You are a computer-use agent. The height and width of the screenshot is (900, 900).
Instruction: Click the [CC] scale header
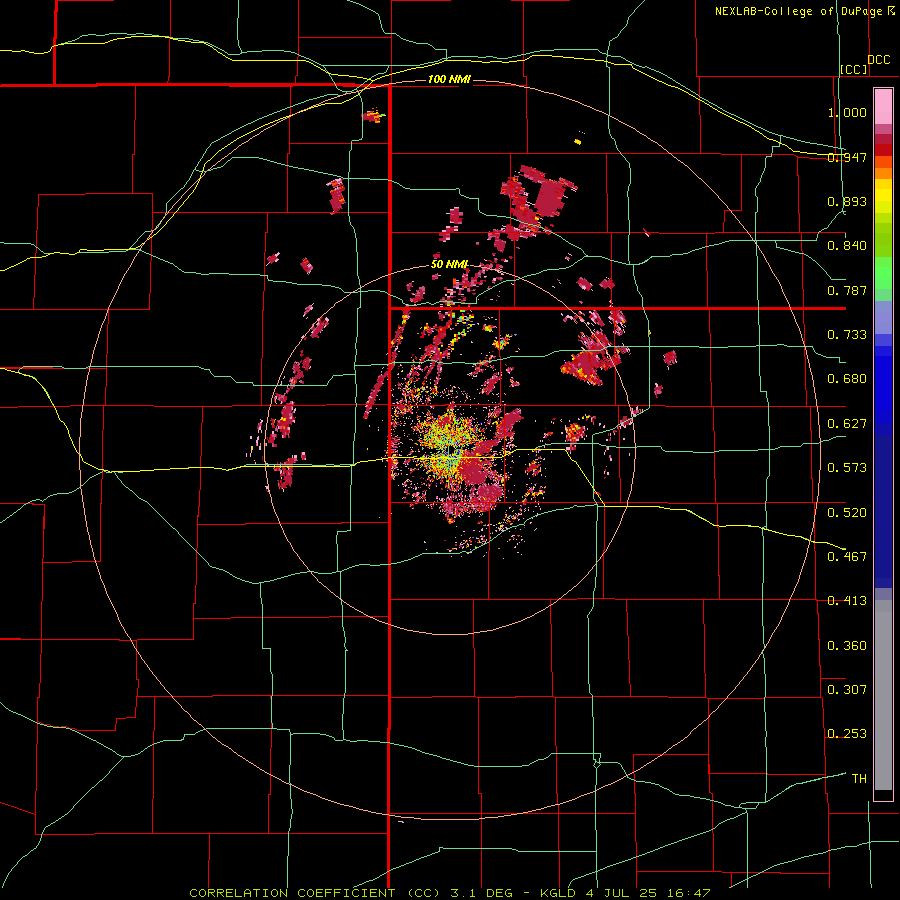coord(854,69)
